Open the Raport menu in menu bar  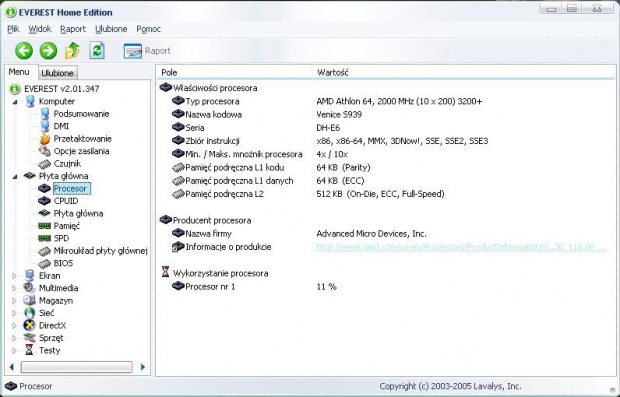pyautogui.click(x=73, y=29)
